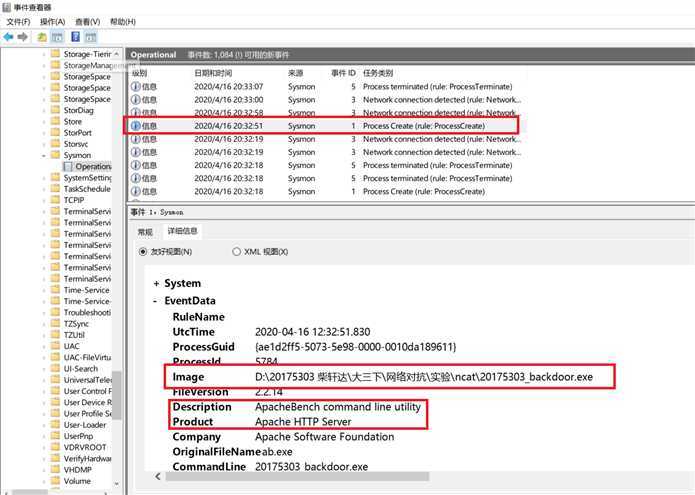Select the 友好视图(N) radio button
The image size is (695, 495).
tap(143, 252)
